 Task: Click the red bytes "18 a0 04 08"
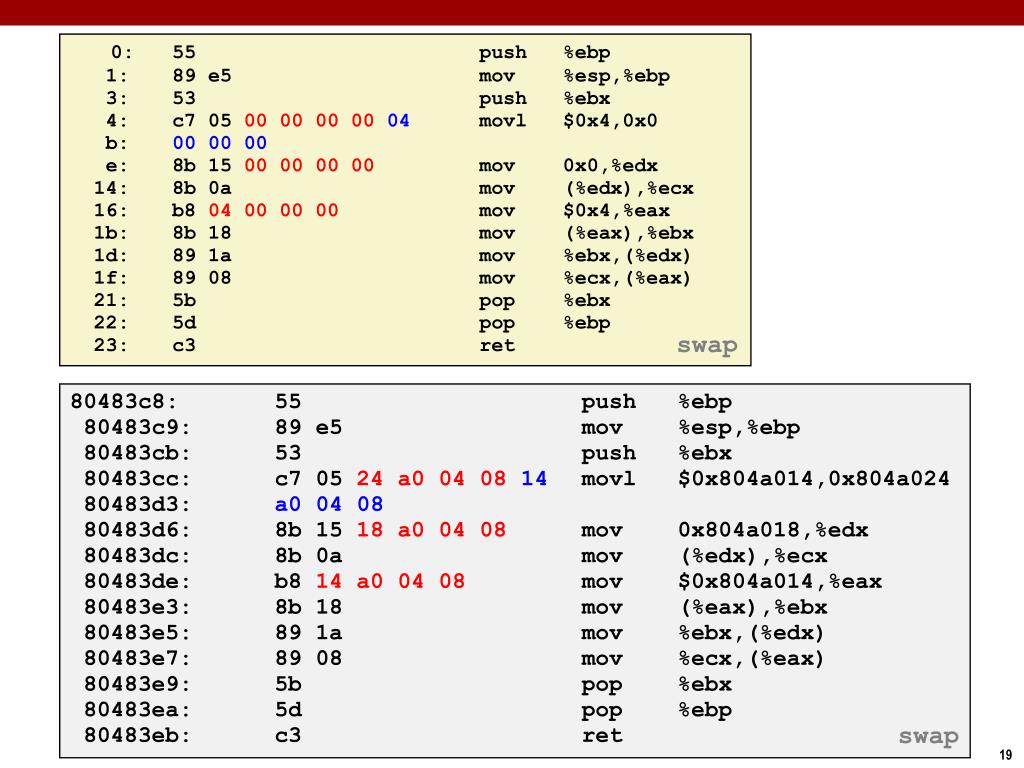click(x=431, y=530)
